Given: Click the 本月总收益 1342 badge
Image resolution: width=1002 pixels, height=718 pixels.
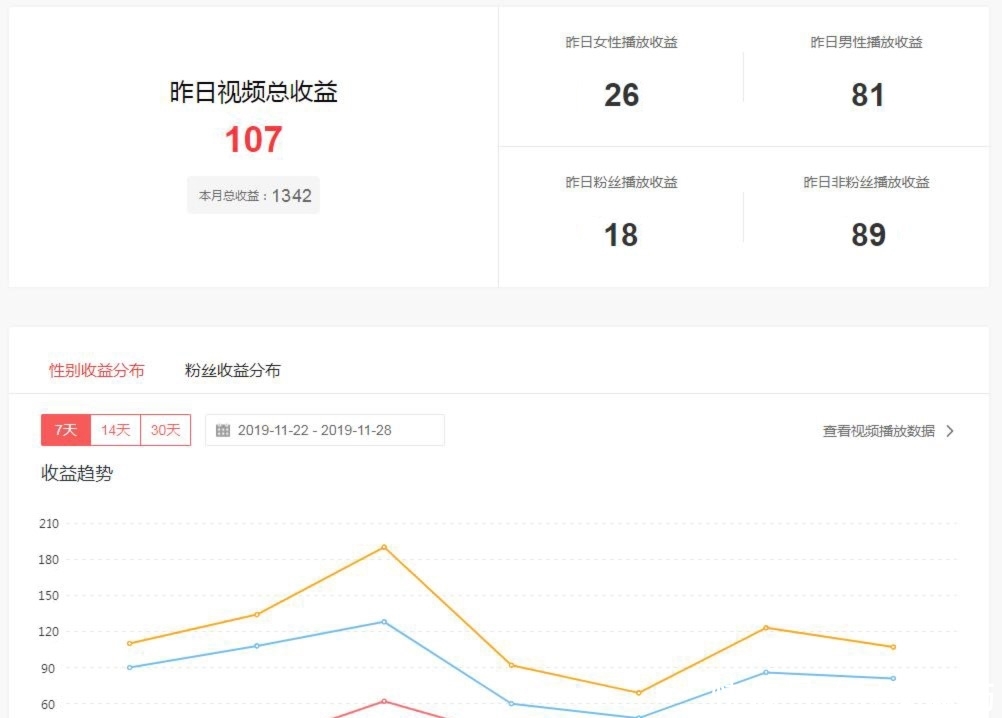Looking at the screenshot, I should [x=254, y=196].
